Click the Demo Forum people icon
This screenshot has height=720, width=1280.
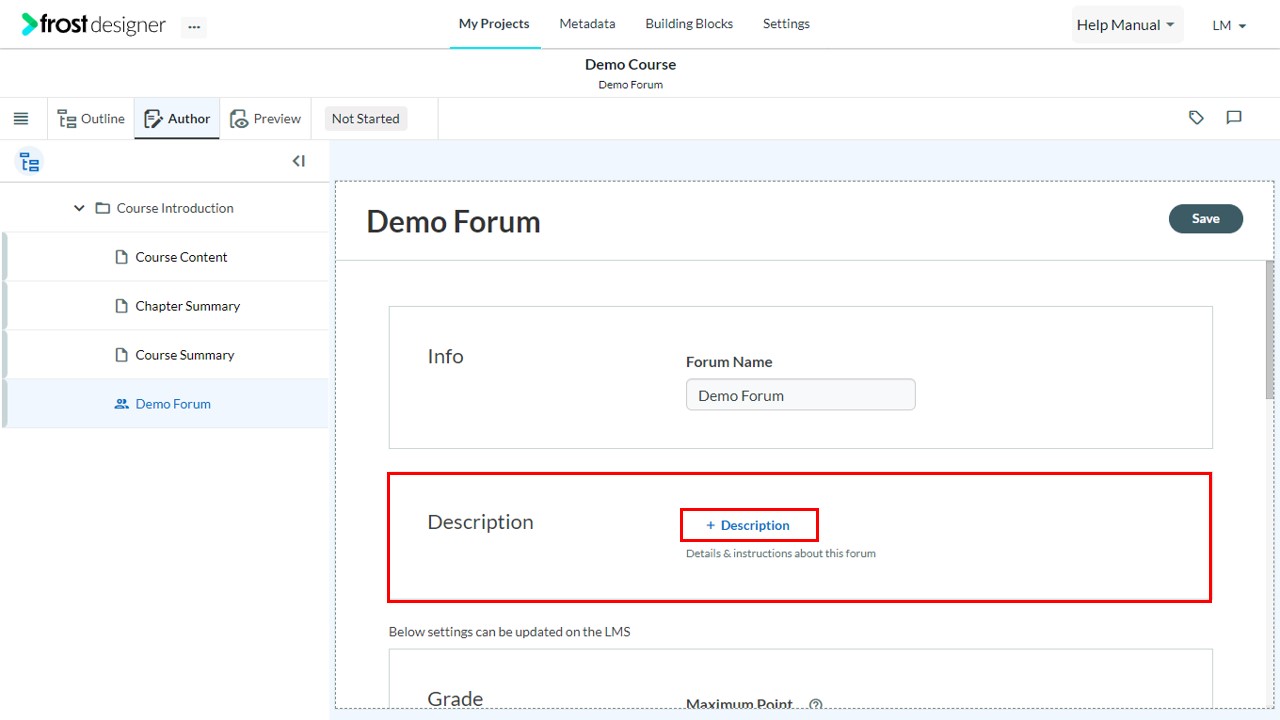click(x=122, y=404)
